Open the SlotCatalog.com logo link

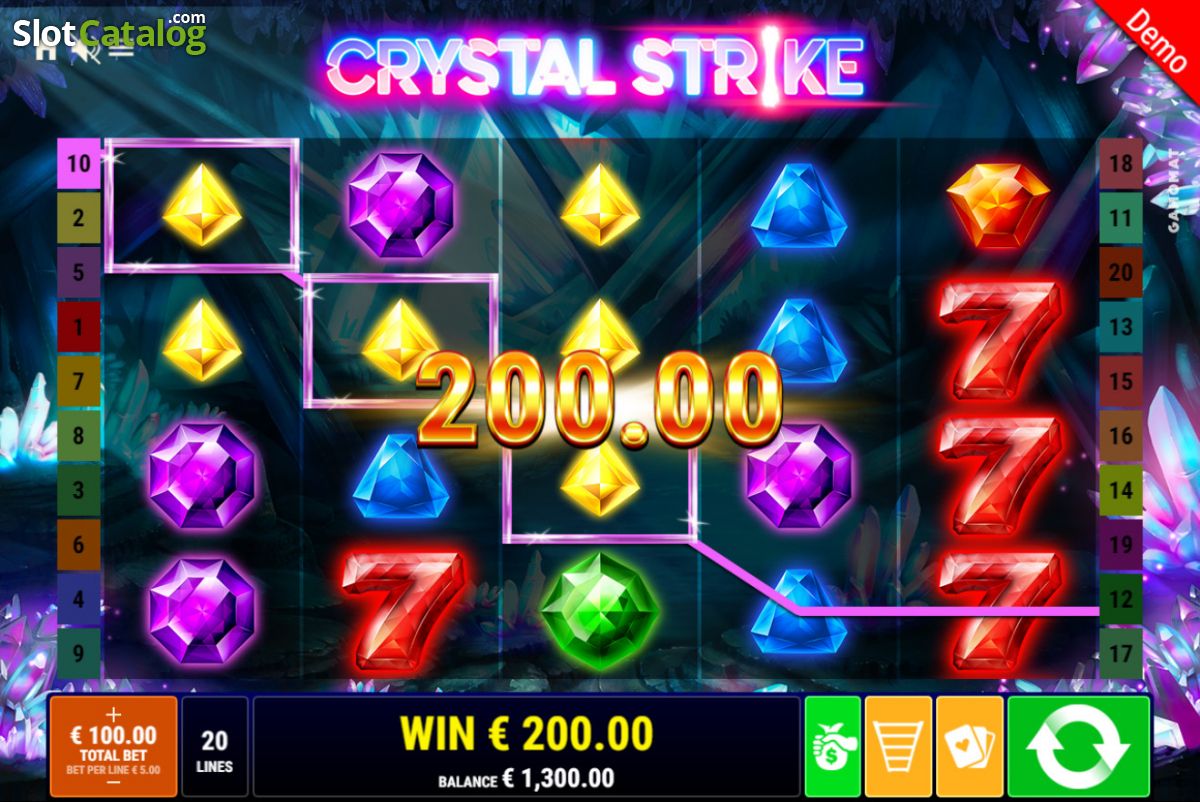tap(110, 33)
